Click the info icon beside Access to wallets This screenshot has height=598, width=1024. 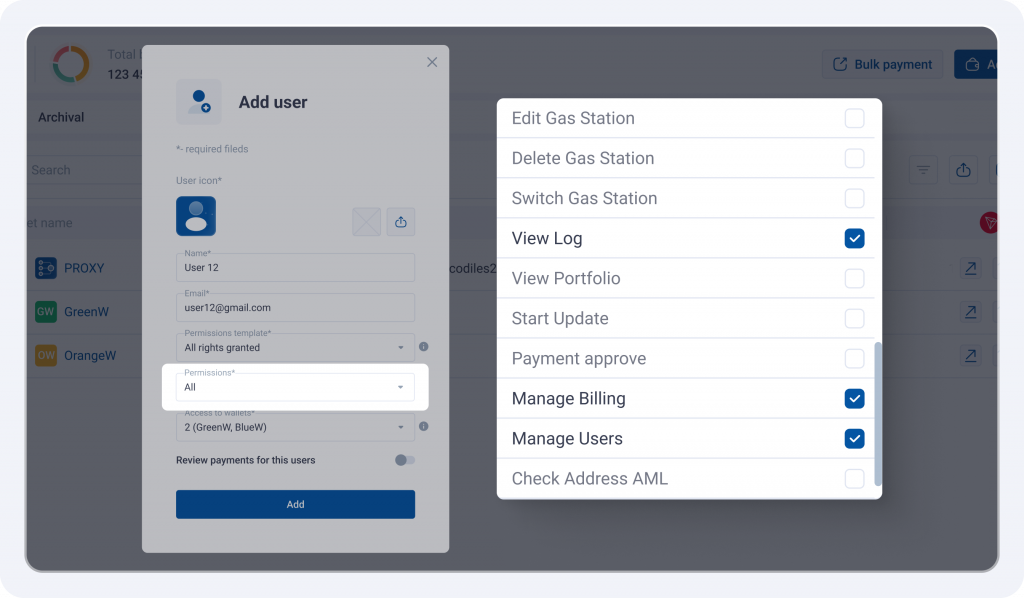[x=424, y=426]
